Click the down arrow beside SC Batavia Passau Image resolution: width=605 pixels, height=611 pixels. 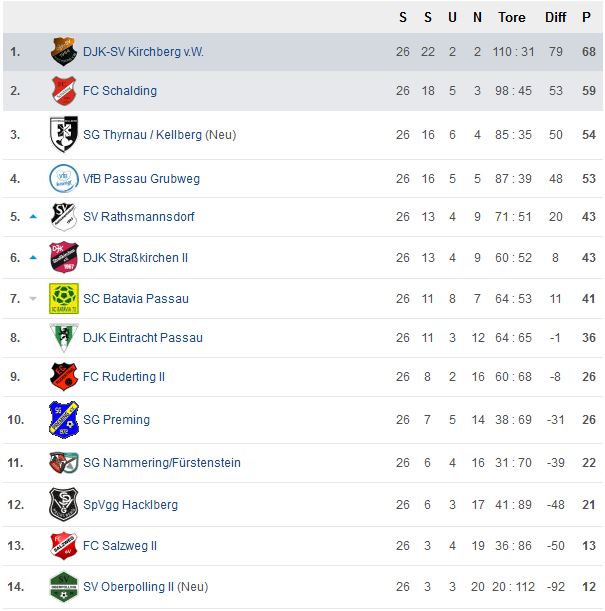coord(33,299)
